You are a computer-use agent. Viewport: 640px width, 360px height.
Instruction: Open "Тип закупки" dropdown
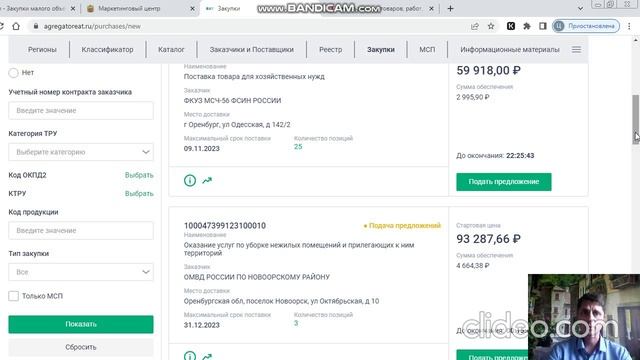coord(81,272)
